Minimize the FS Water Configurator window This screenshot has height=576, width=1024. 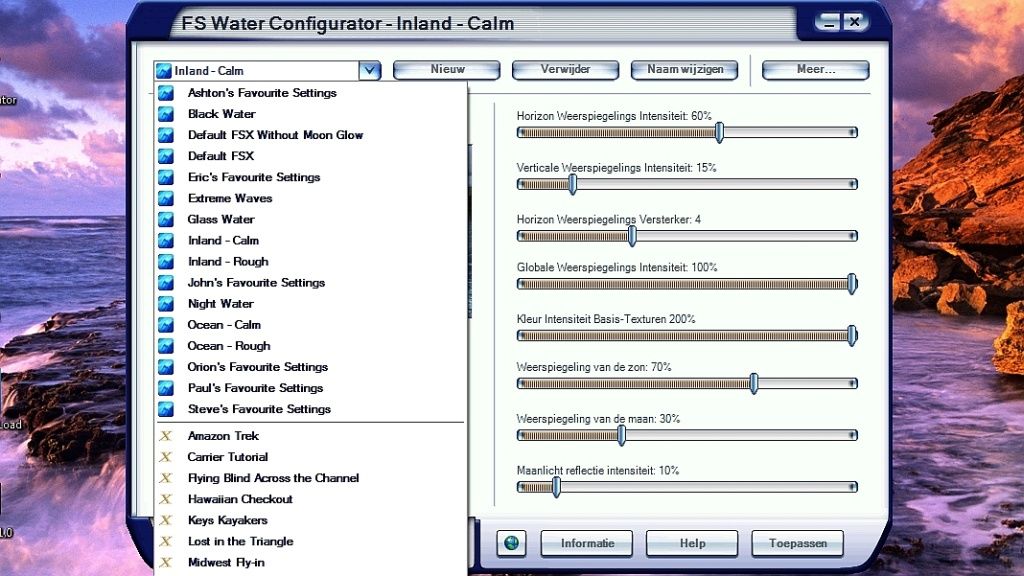pos(829,22)
